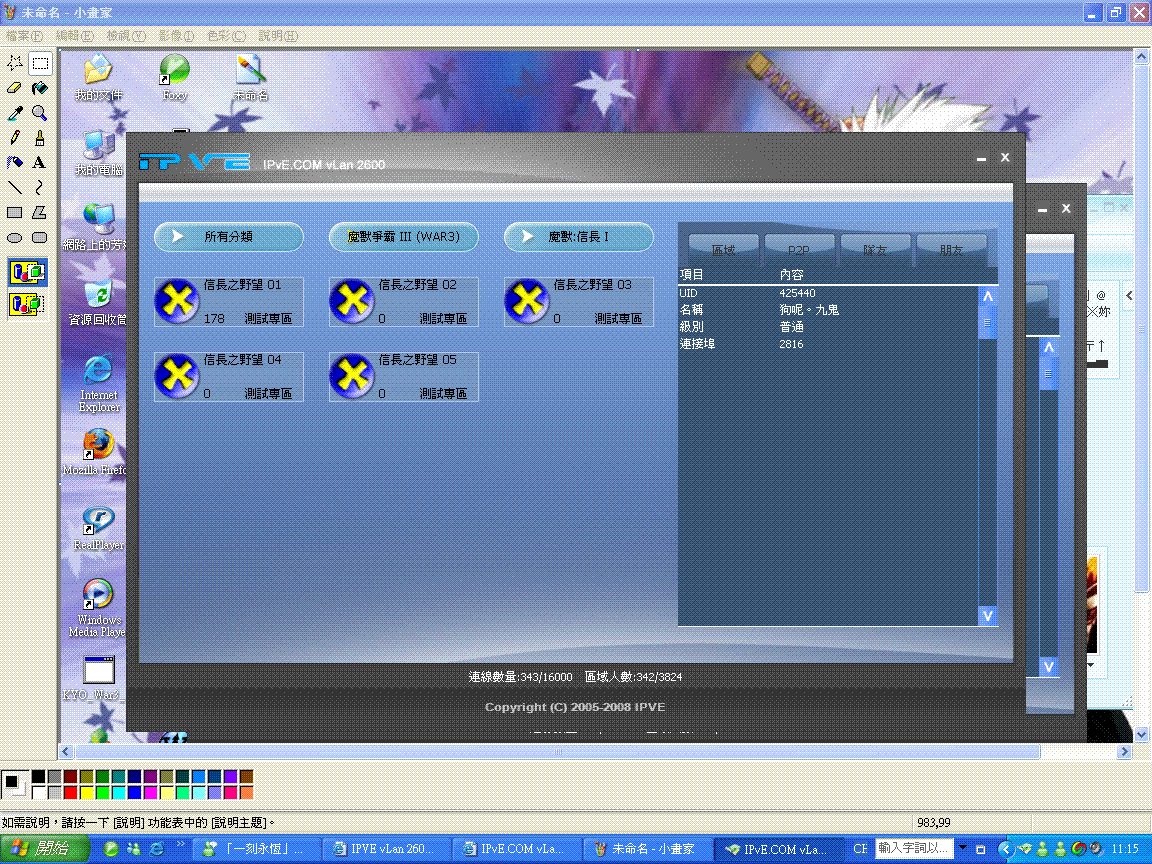Switch to the P2P tab
Screen dimensions: 1152x864
[799, 250]
